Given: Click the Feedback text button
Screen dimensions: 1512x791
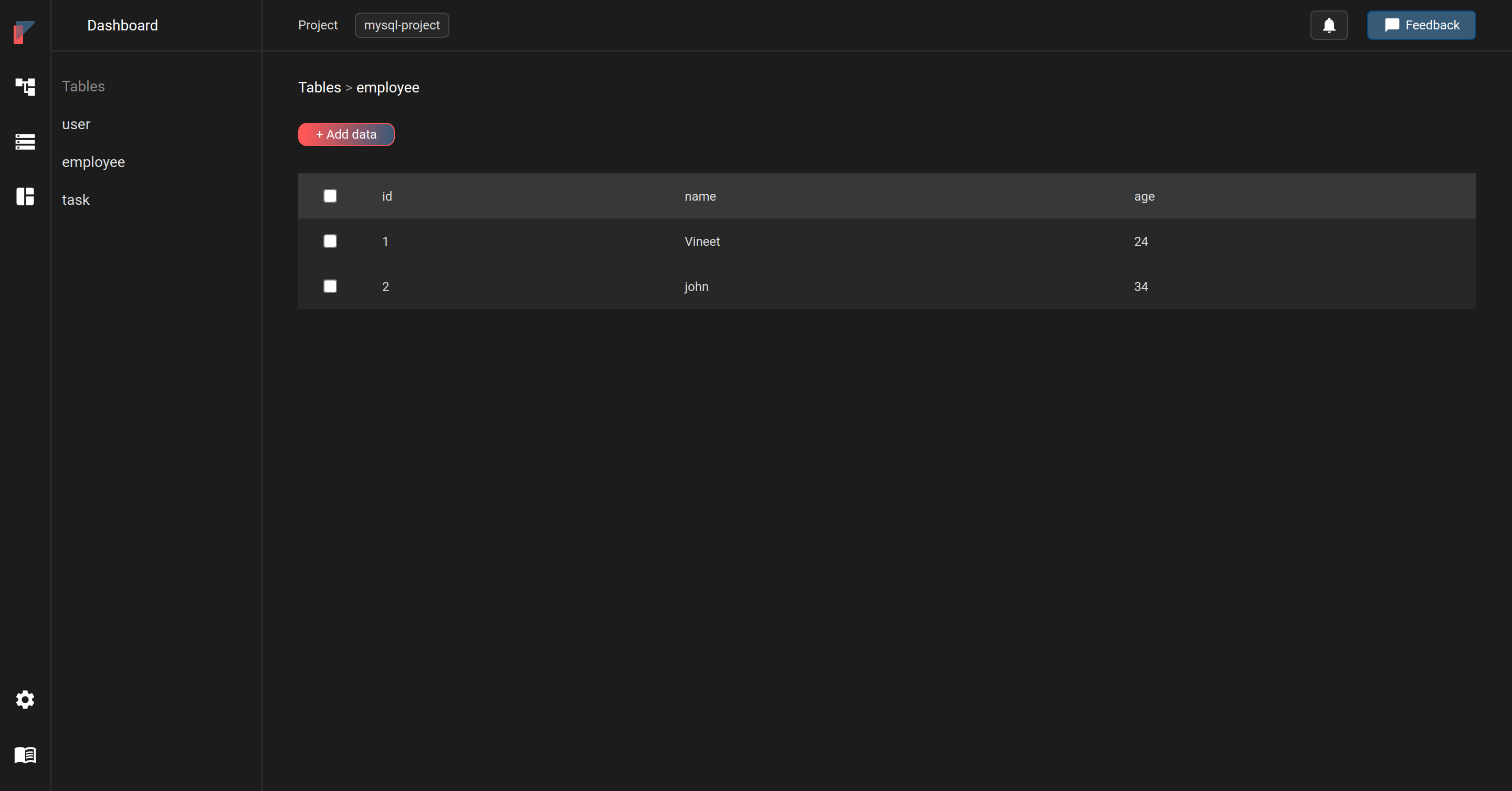Looking at the screenshot, I should [x=1421, y=24].
